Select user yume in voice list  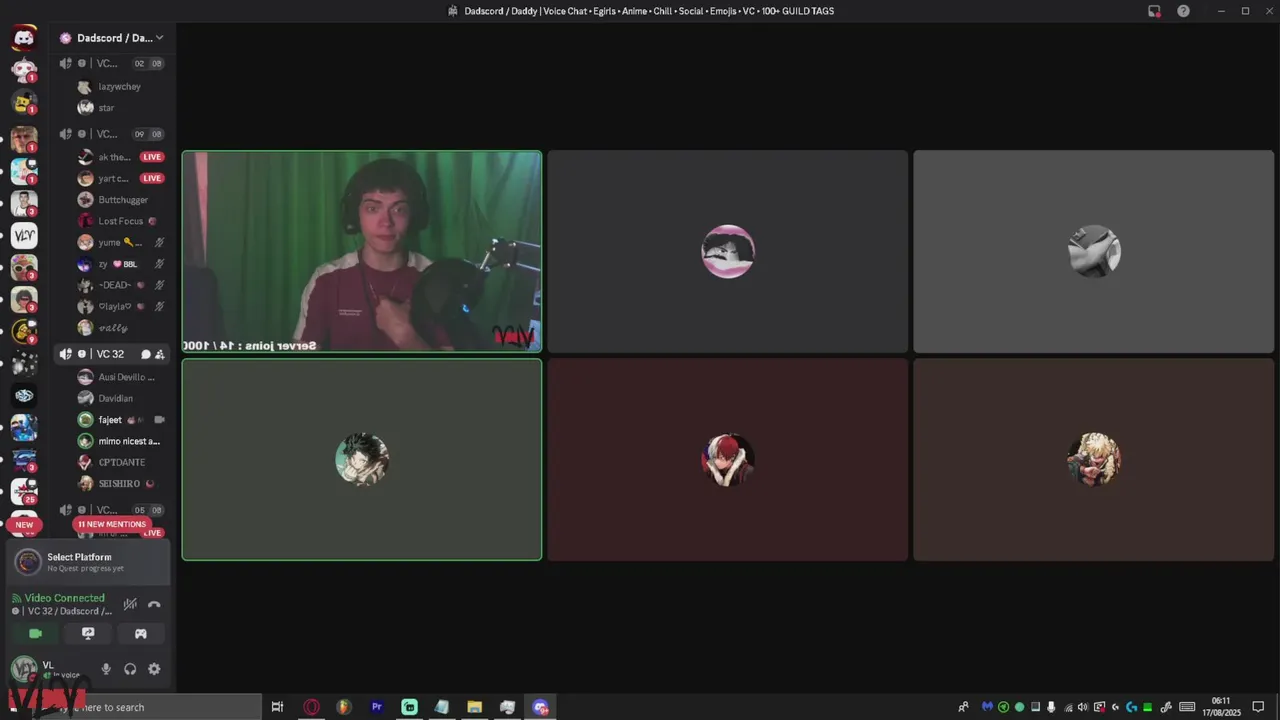(x=120, y=242)
